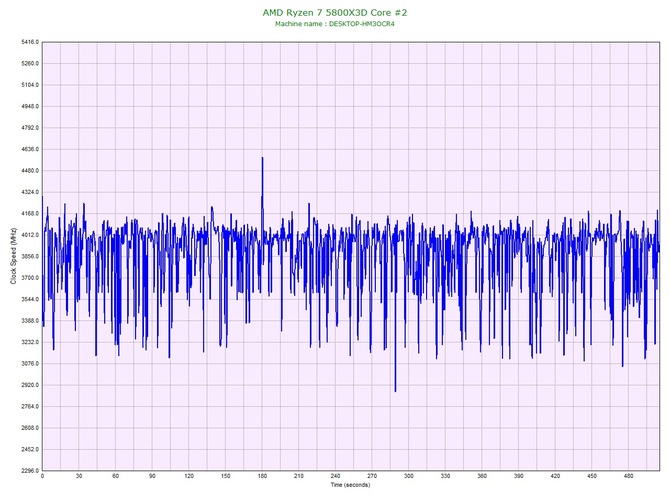Click the 30 tick on the time axis
This screenshot has width=670, height=502.
[79, 476]
